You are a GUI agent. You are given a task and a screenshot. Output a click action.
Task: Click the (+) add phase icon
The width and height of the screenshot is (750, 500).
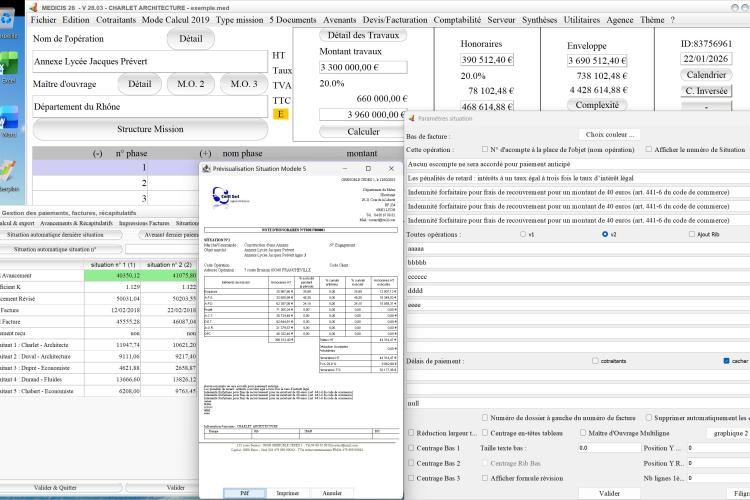(205, 154)
